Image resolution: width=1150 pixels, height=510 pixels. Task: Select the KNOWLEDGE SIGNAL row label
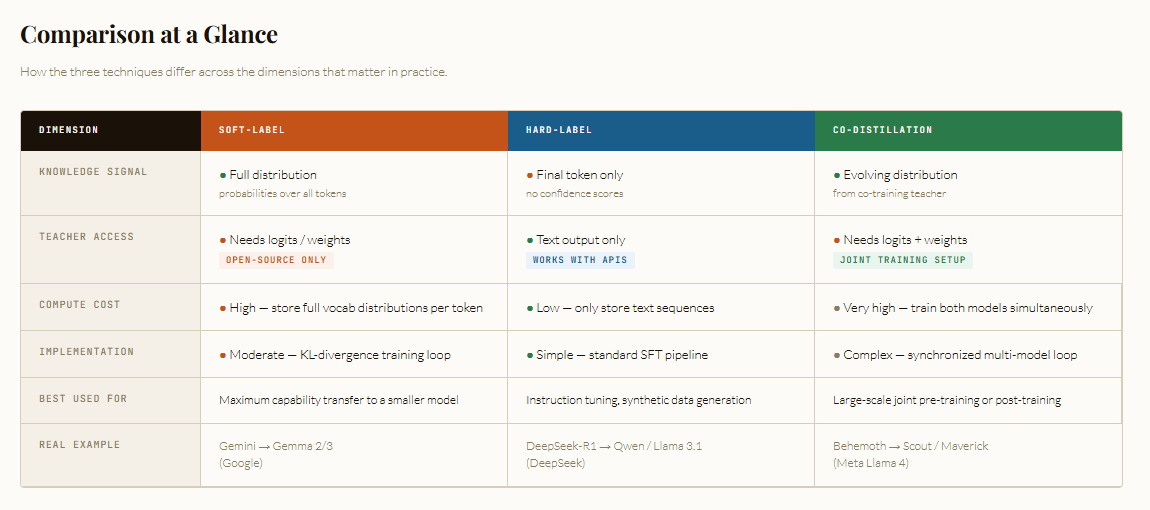click(93, 172)
